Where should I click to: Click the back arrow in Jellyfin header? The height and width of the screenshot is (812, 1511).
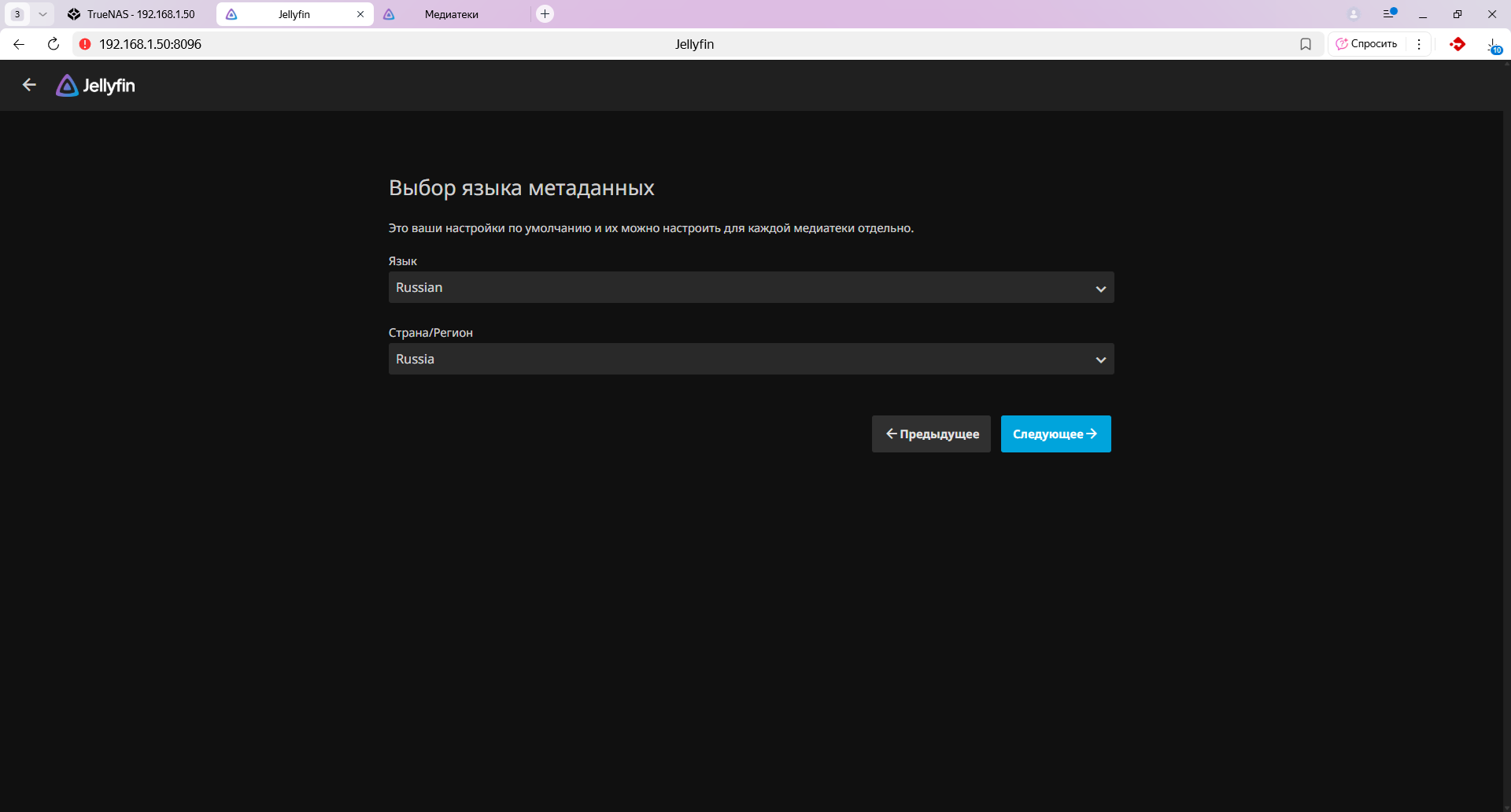point(29,85)
